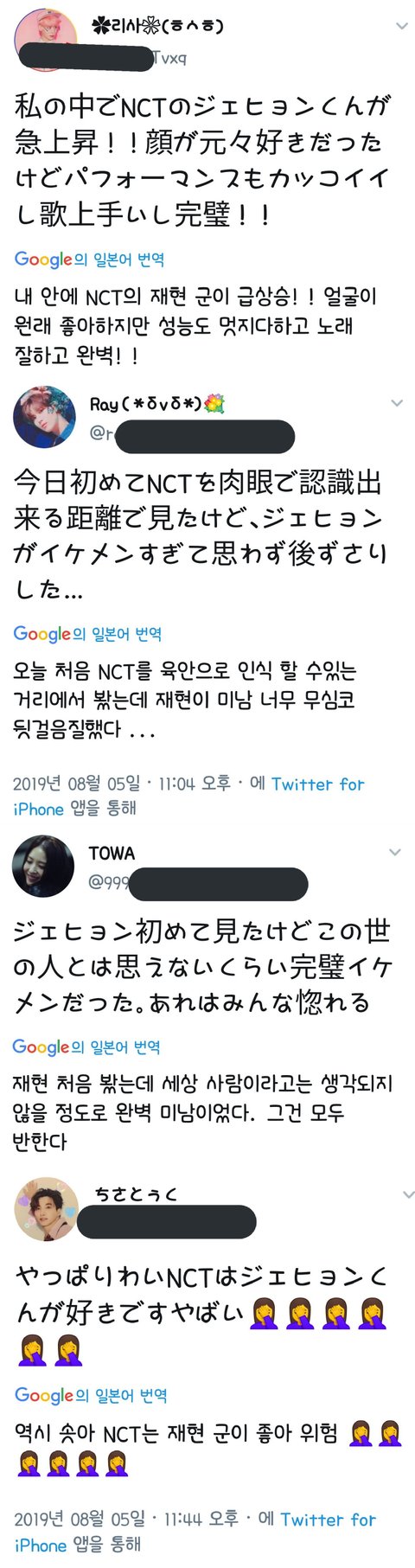
Task: Open the first tweet's chevron menu
Action: 400,27
